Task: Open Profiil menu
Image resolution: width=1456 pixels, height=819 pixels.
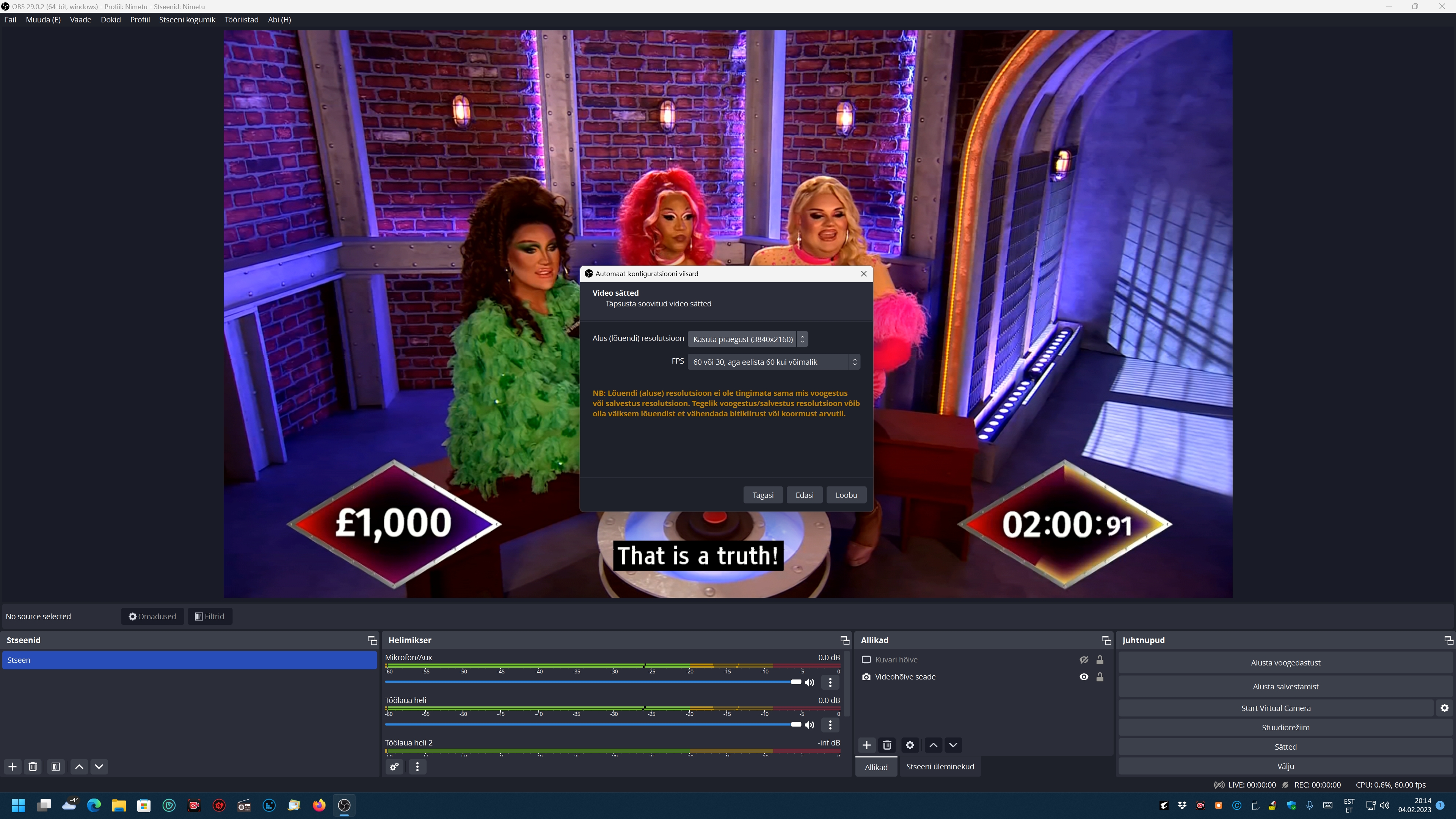Action: 140,19
